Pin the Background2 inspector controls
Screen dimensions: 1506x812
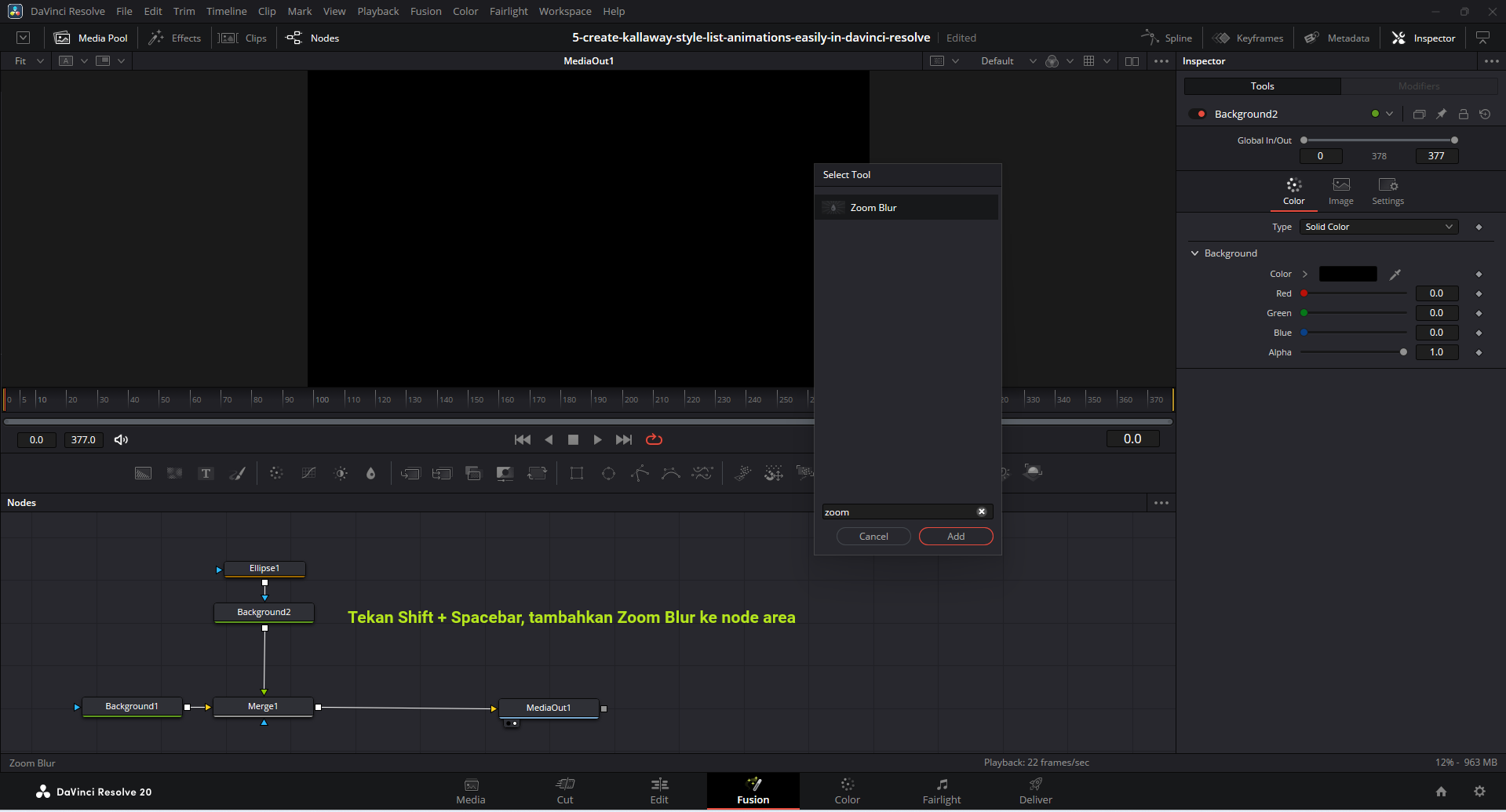click(x=1441, y=114)
